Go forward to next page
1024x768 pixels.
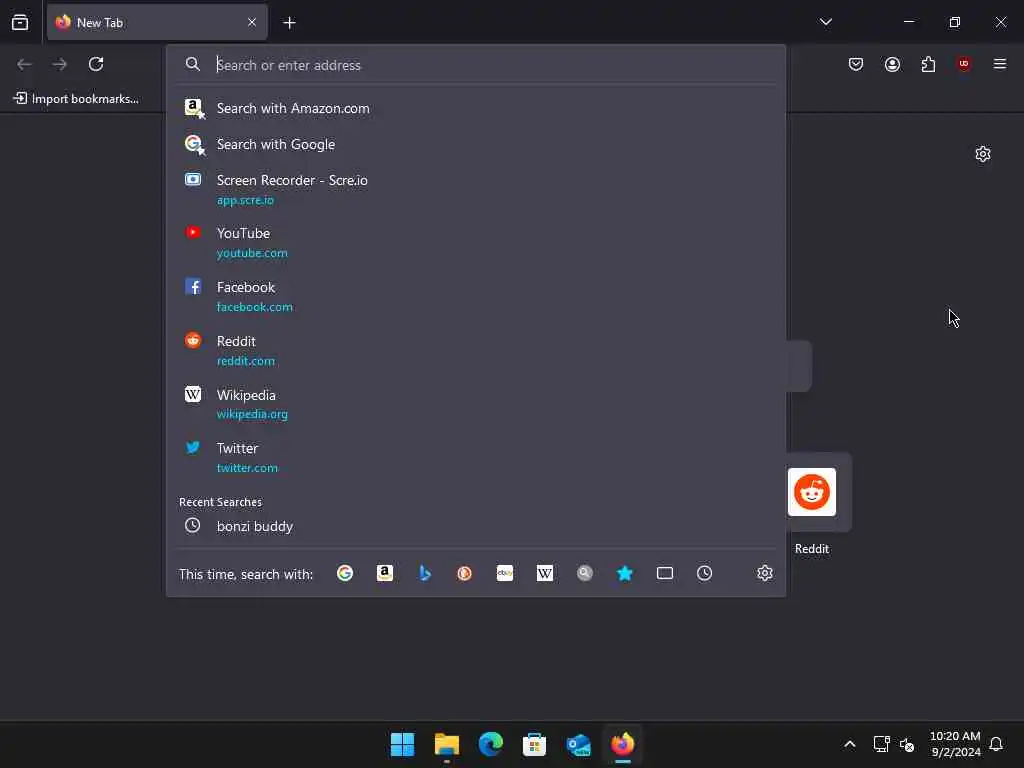(59, 64)
